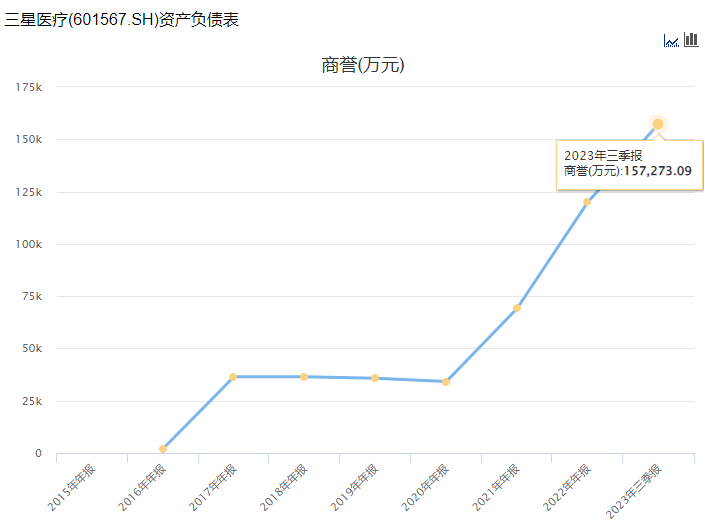Image resolution: width=705 pixels, height=531 pixels.
Task: Click the tooltip value 157,273.09
Action: [658, 171]
